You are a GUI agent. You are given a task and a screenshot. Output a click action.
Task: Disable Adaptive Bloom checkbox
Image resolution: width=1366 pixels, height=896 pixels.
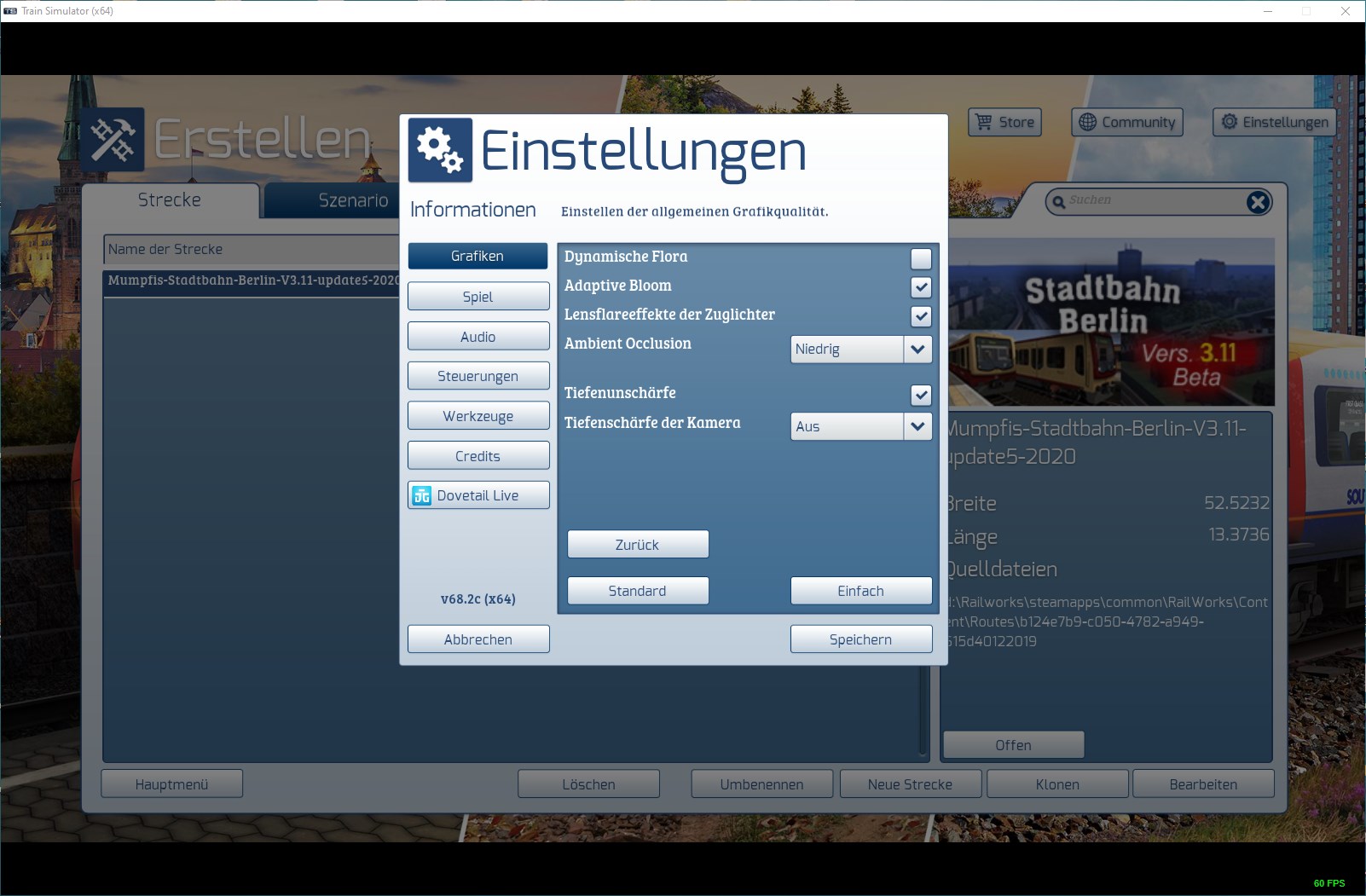tap(921, 287)
